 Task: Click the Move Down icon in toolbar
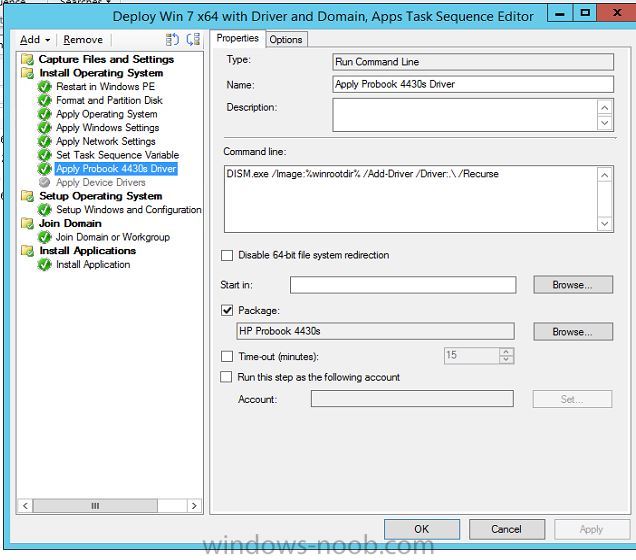[x=193, y=39]
